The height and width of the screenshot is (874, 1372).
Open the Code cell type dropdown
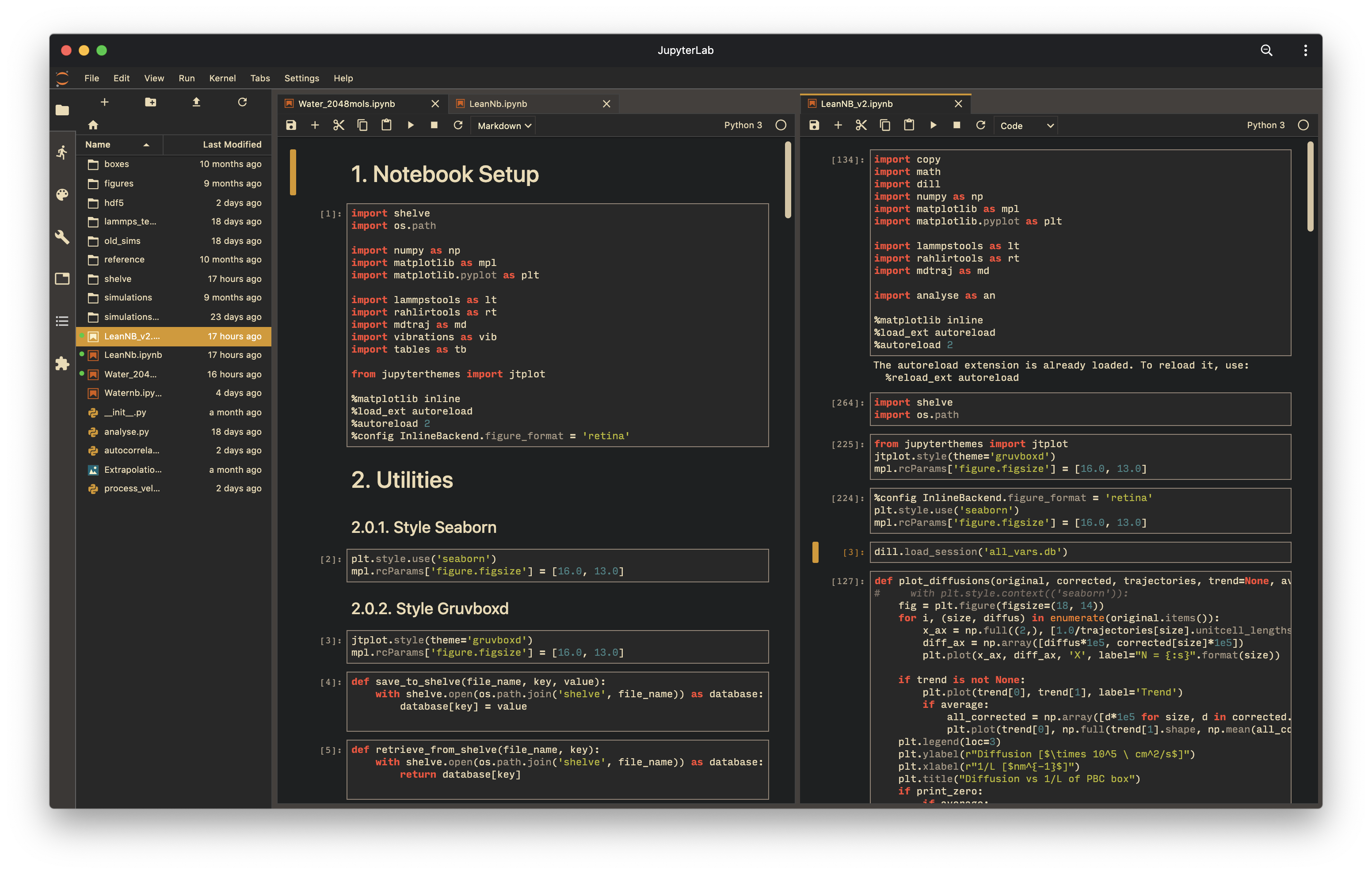(x=1025, y=126)
